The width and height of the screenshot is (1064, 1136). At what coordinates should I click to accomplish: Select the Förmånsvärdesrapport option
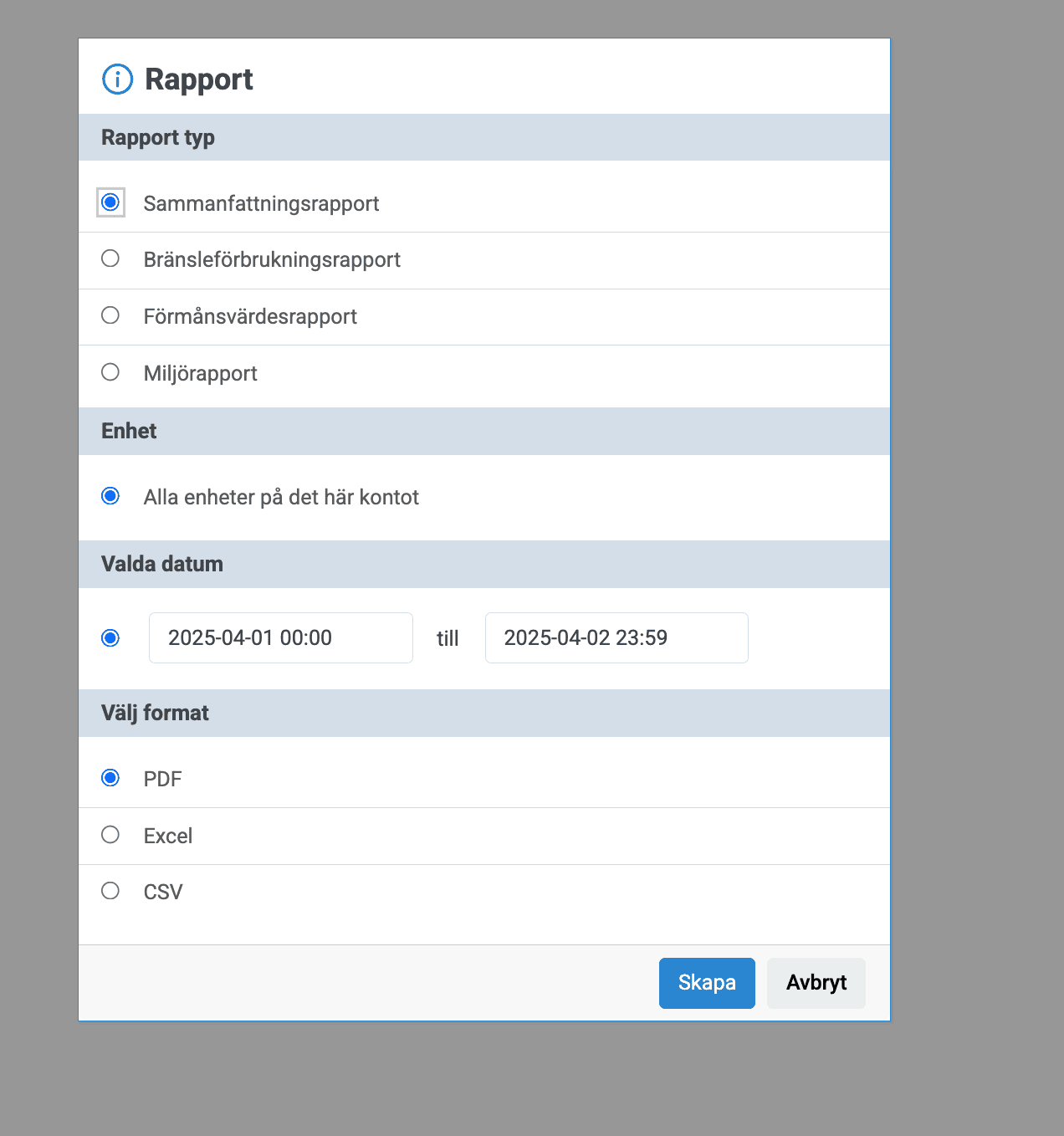[110, 315]
